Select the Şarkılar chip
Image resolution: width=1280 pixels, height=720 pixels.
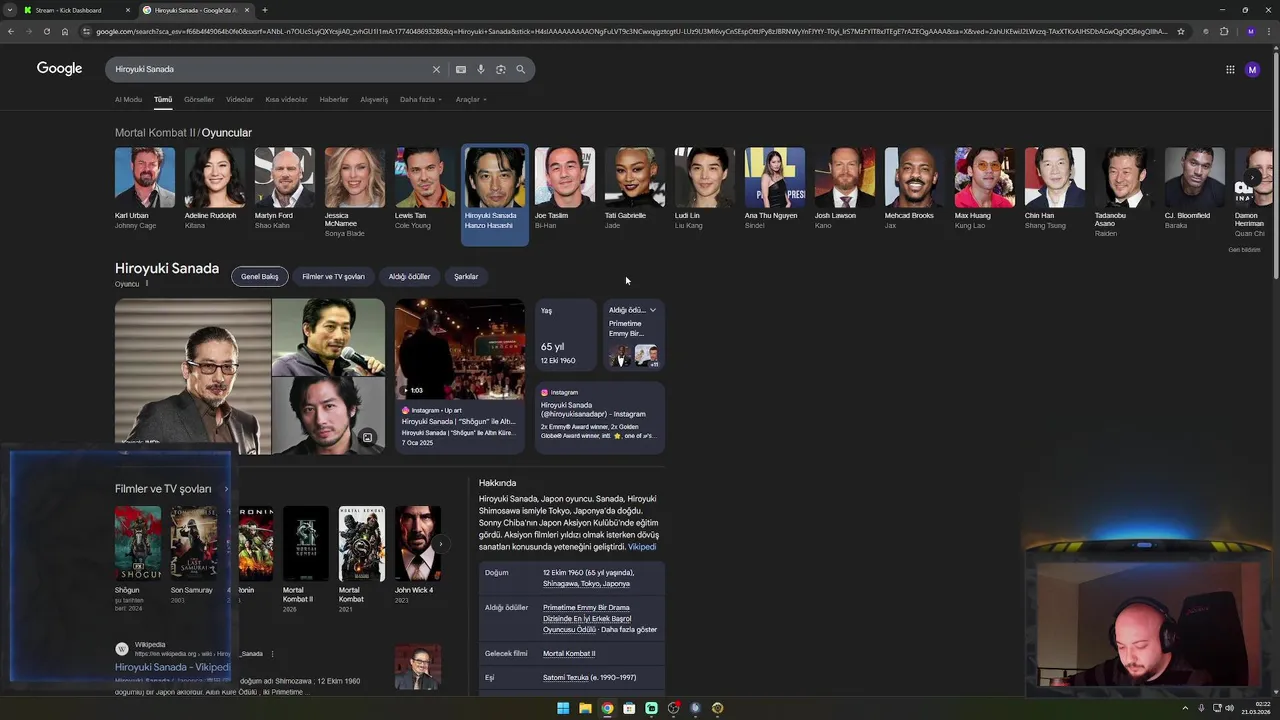click(466, 276)
